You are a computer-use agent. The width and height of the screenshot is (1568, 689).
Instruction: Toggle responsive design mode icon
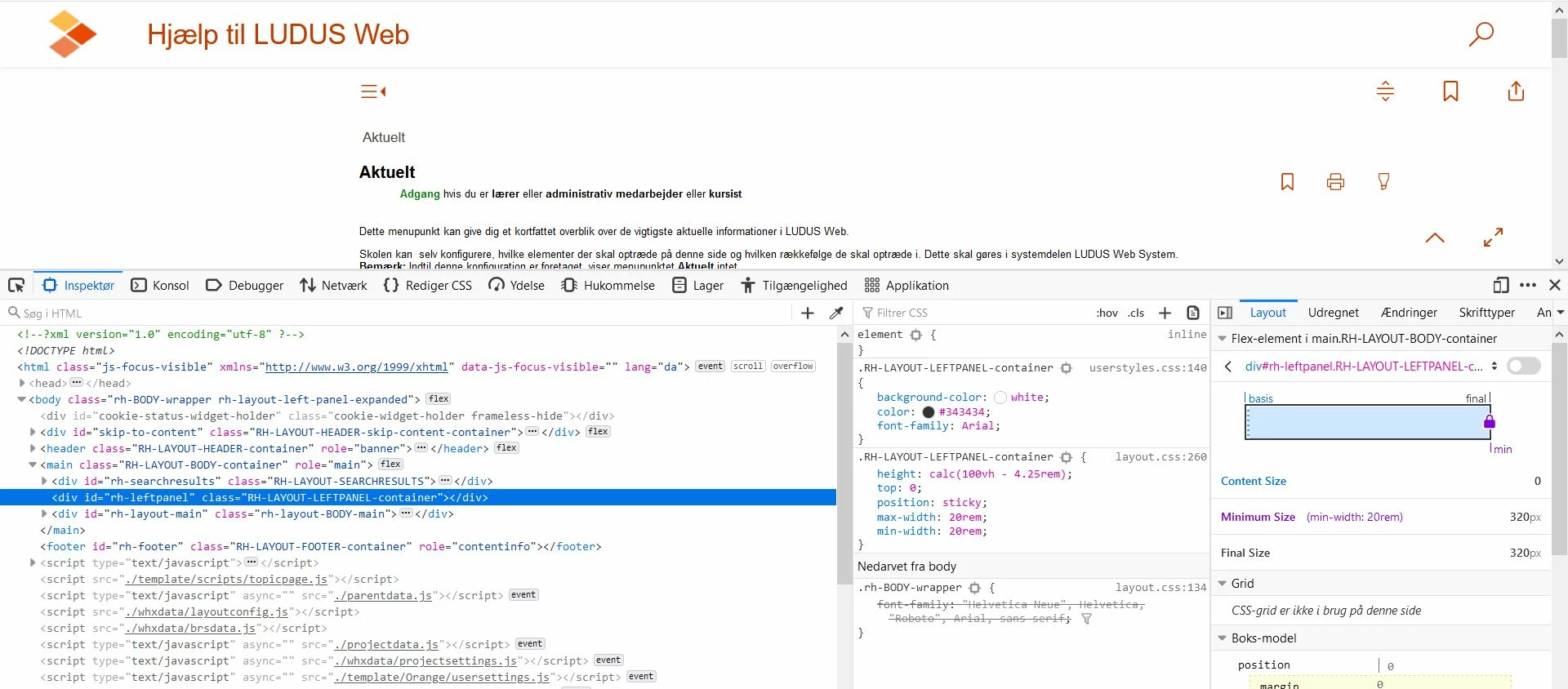1500,285
